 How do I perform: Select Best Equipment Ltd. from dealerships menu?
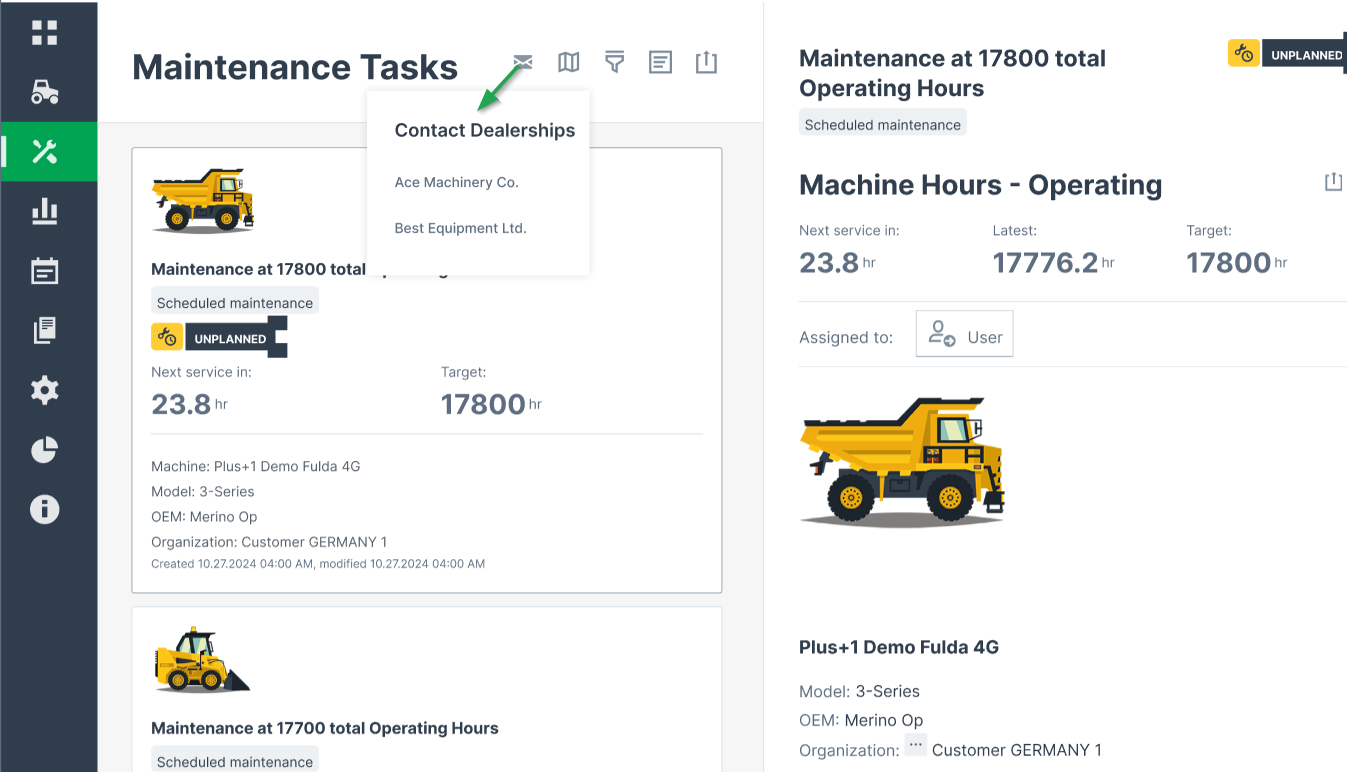point(460,228)
